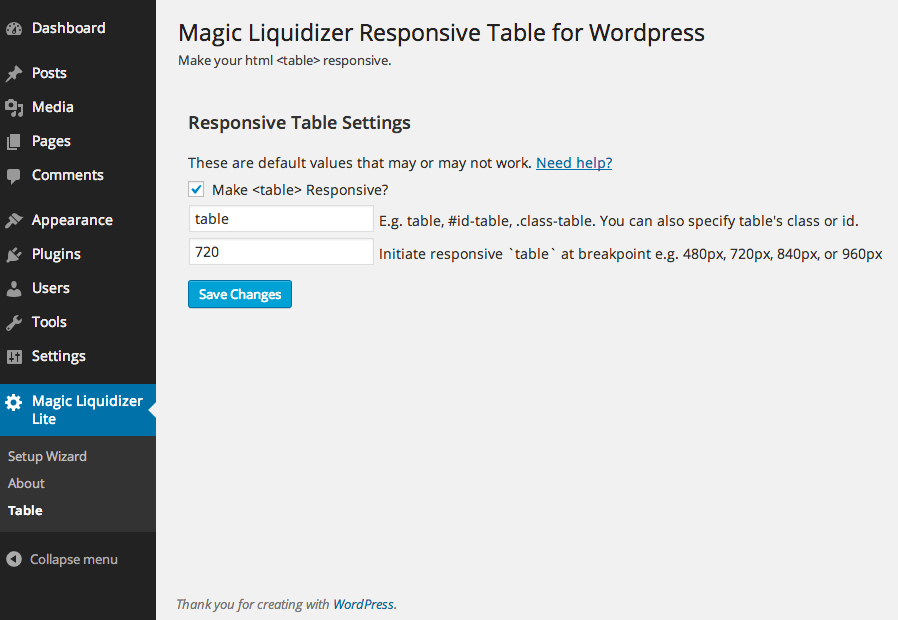This screenshot has height=620, width=898.
Task: Click the Settings sliders icon
Action: [x=14, y=357]
